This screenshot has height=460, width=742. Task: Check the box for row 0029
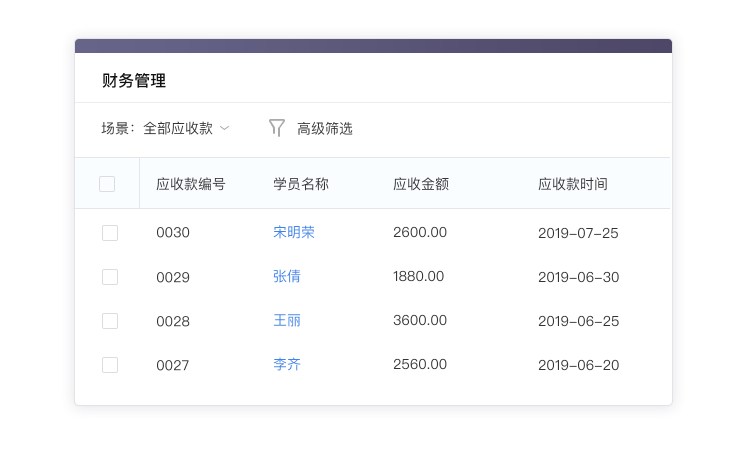110,277
